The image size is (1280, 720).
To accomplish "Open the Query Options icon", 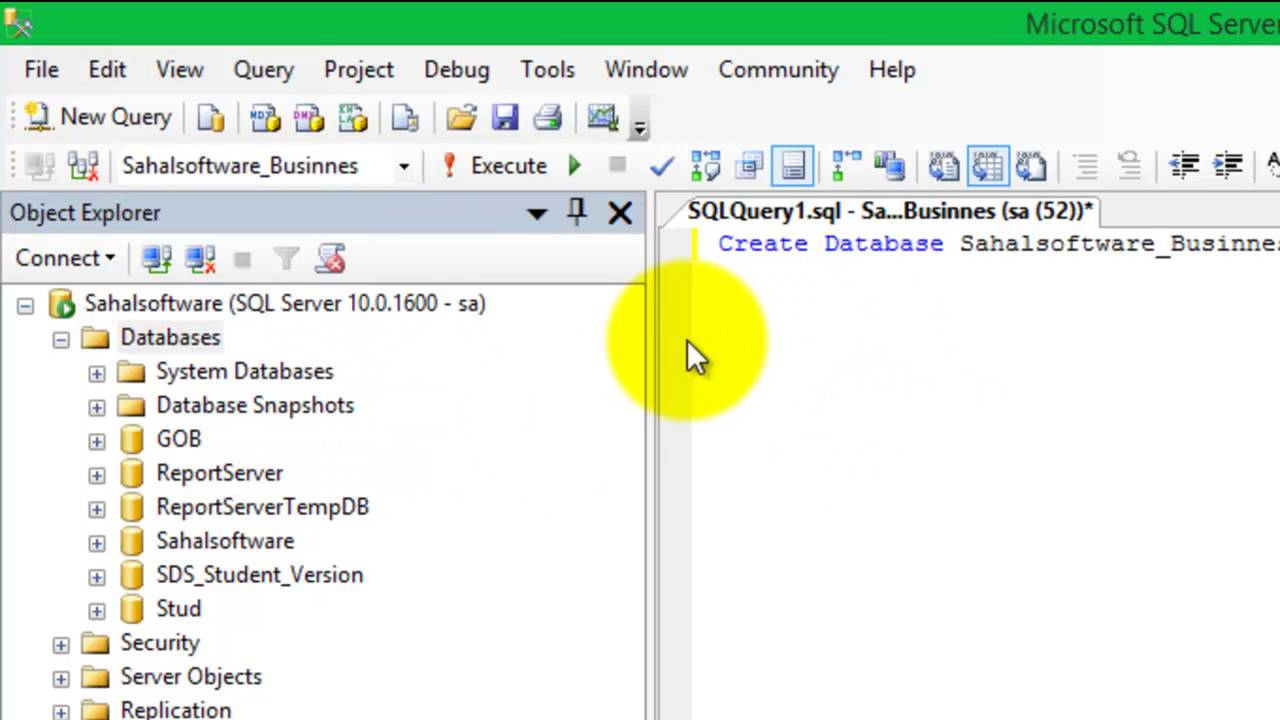I will (749, 165).
